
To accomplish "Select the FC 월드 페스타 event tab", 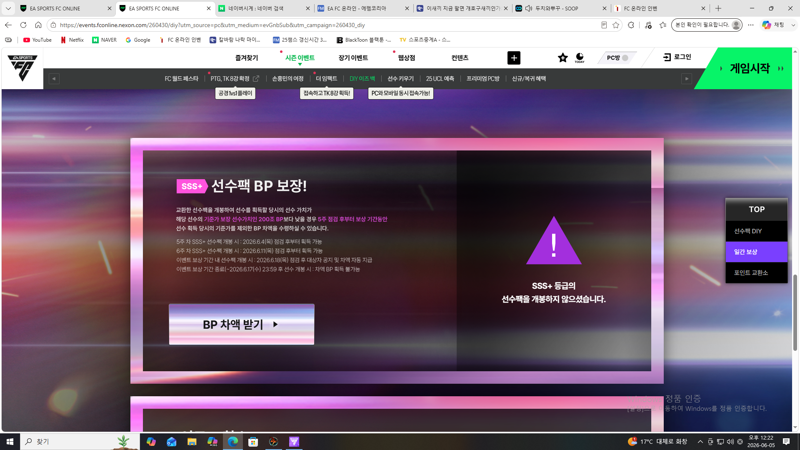I will [x=181, y=79].
